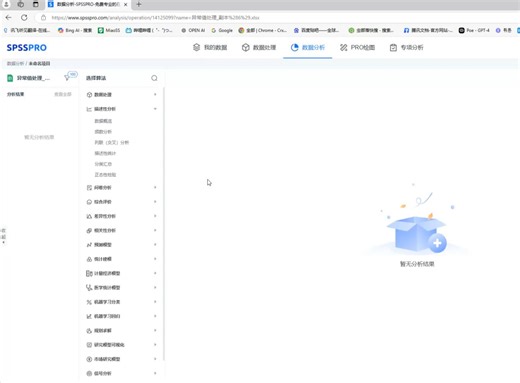Open the Google bookmark
Image resolution: width=520 pixels, height=383 pixels.
(222, 30)
